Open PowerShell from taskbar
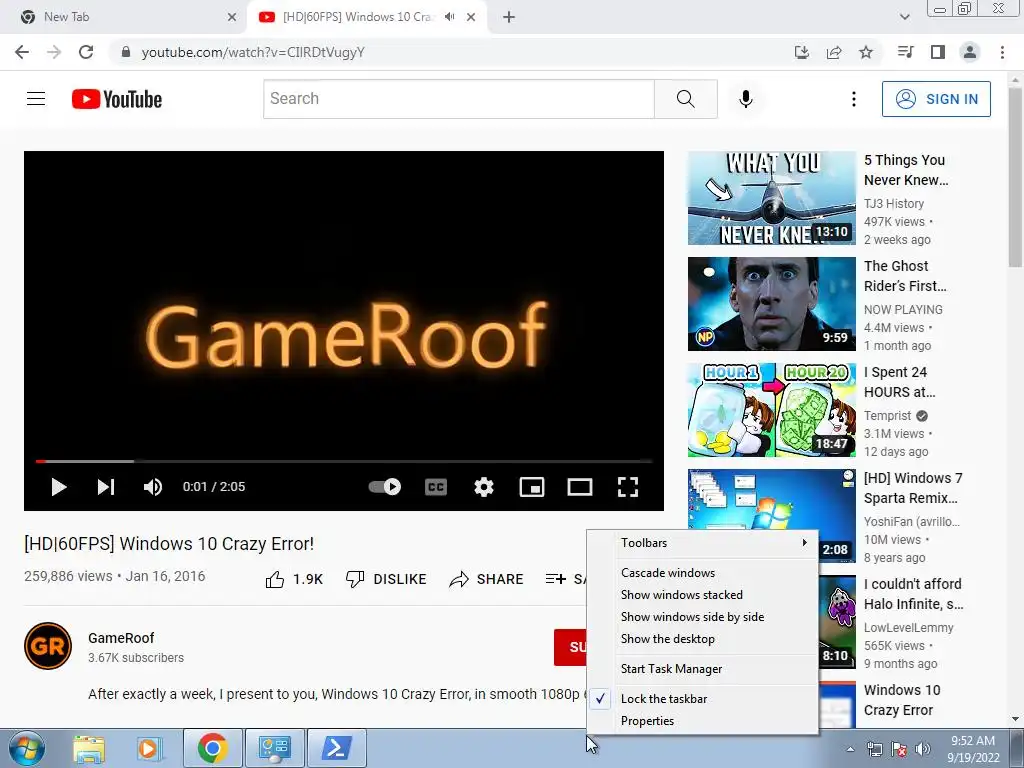The height and width of the screenshot is (768, 1024). pyautogui.click(x=337, y=748)
